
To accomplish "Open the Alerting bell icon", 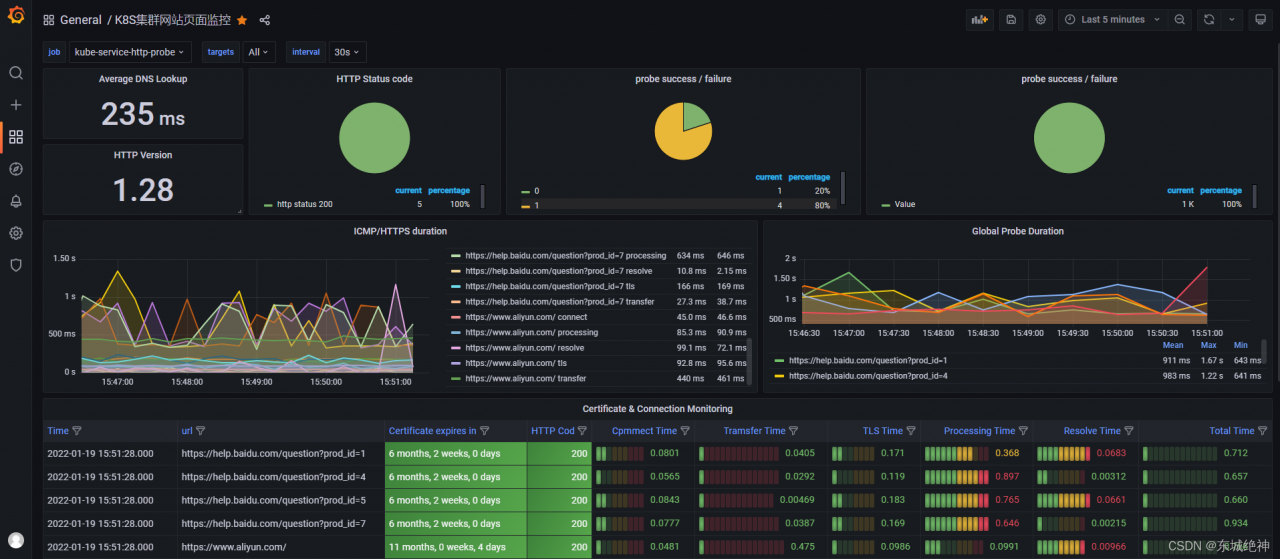I will 16,201.
